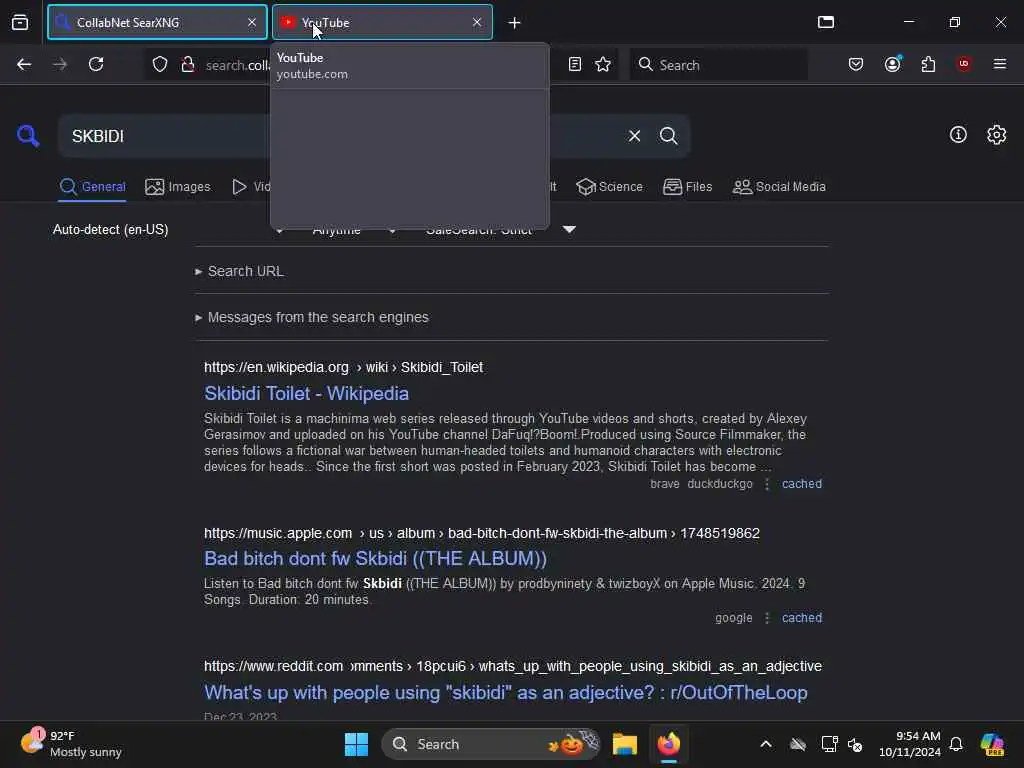This screenshot has width=1024, height=768.
Task: View site security lock information
Action: point(188,64)
